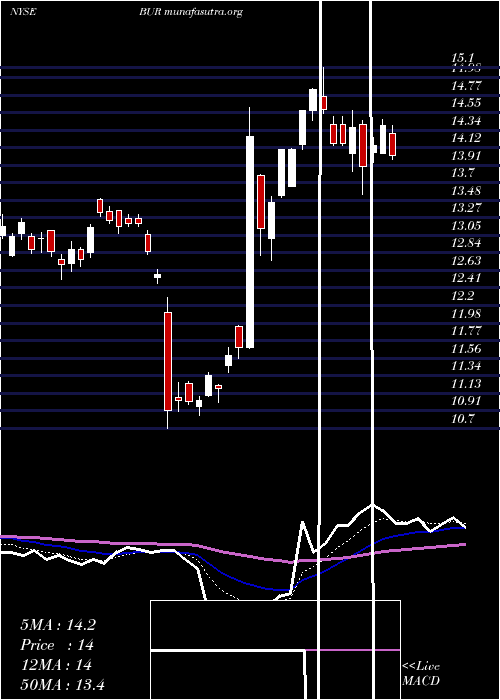
Task: Select the 12.2 price axis label
Action: (x=462, y=296)
